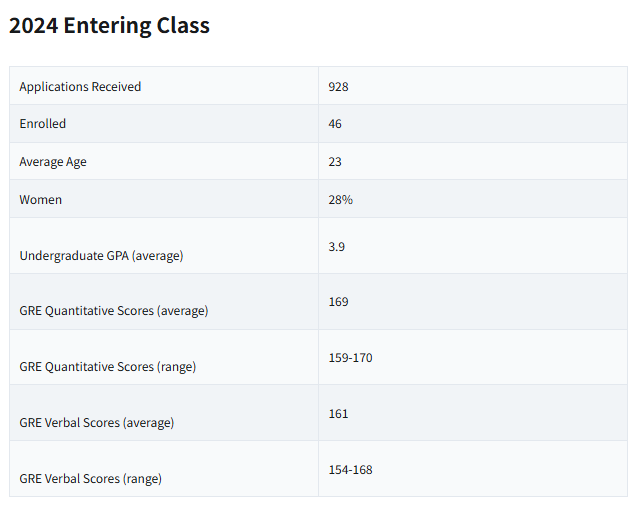Click the GPA value 3.9
This screenshot has height=519, width=642.
coord(337,247)
